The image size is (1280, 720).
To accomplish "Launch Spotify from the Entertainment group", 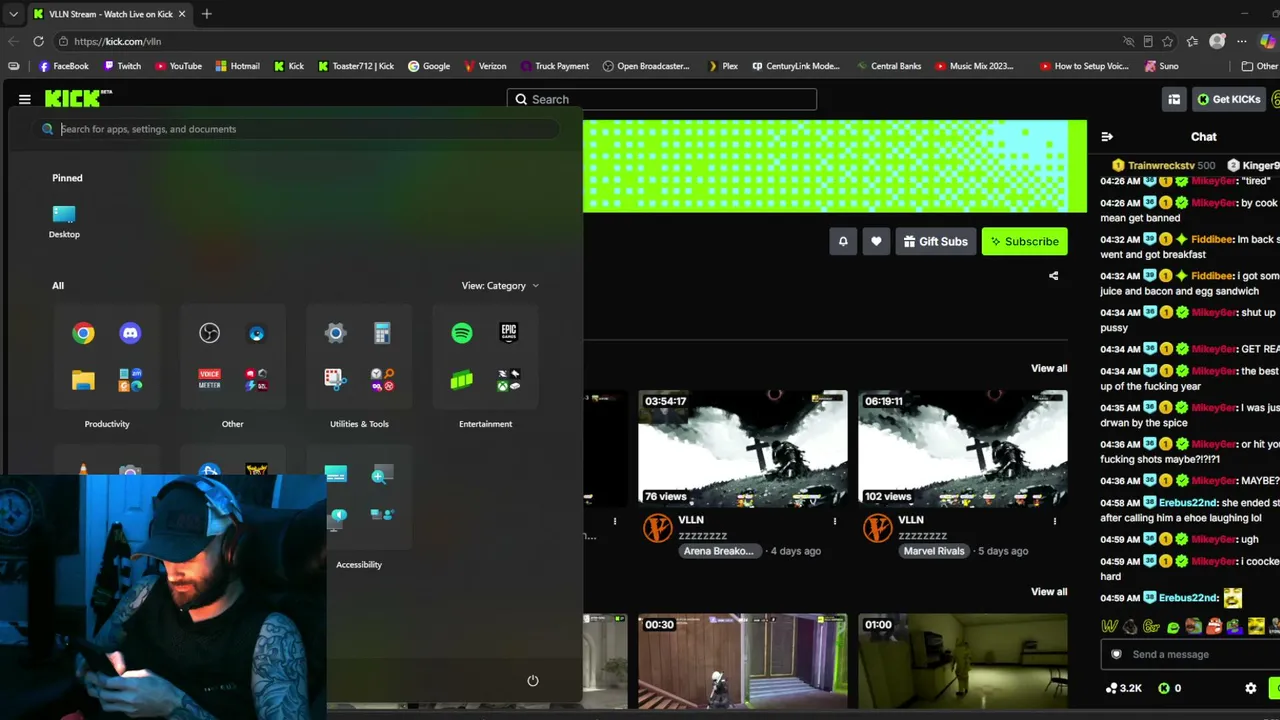I will pyautogui.click(x=462, y=334).
